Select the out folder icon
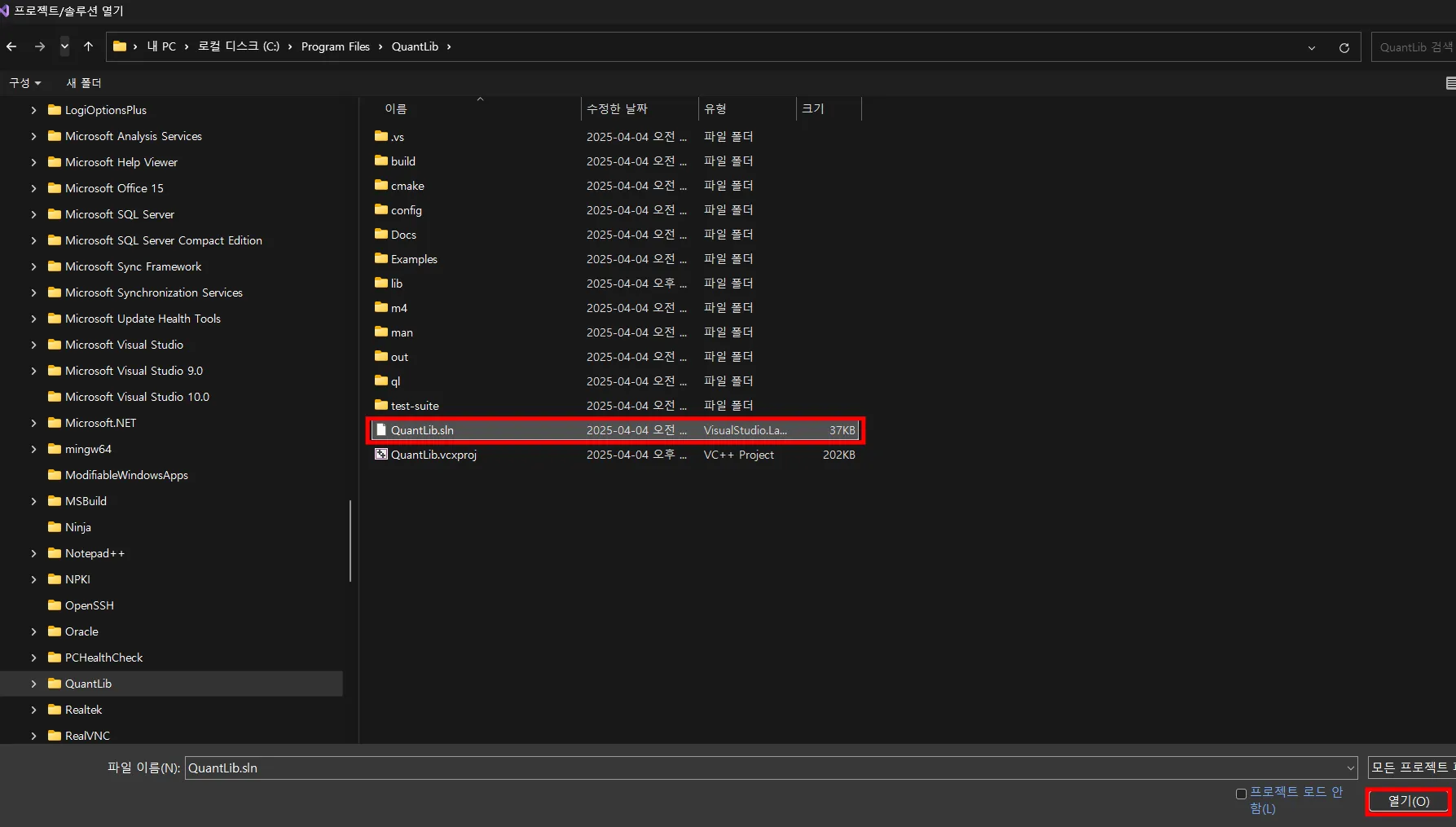The image size is (1456, 827). (x=381, y=356)
